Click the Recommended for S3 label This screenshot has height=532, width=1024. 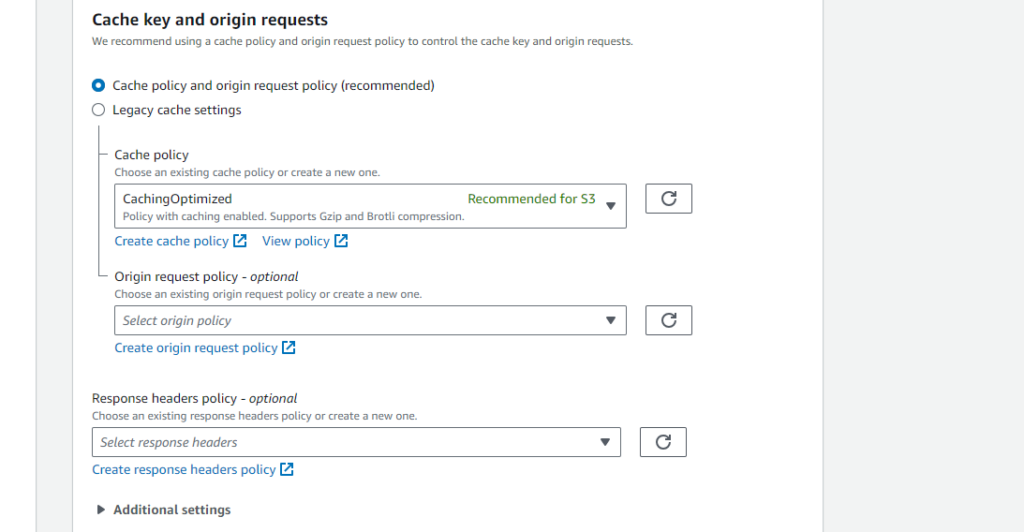click(532, 198)
